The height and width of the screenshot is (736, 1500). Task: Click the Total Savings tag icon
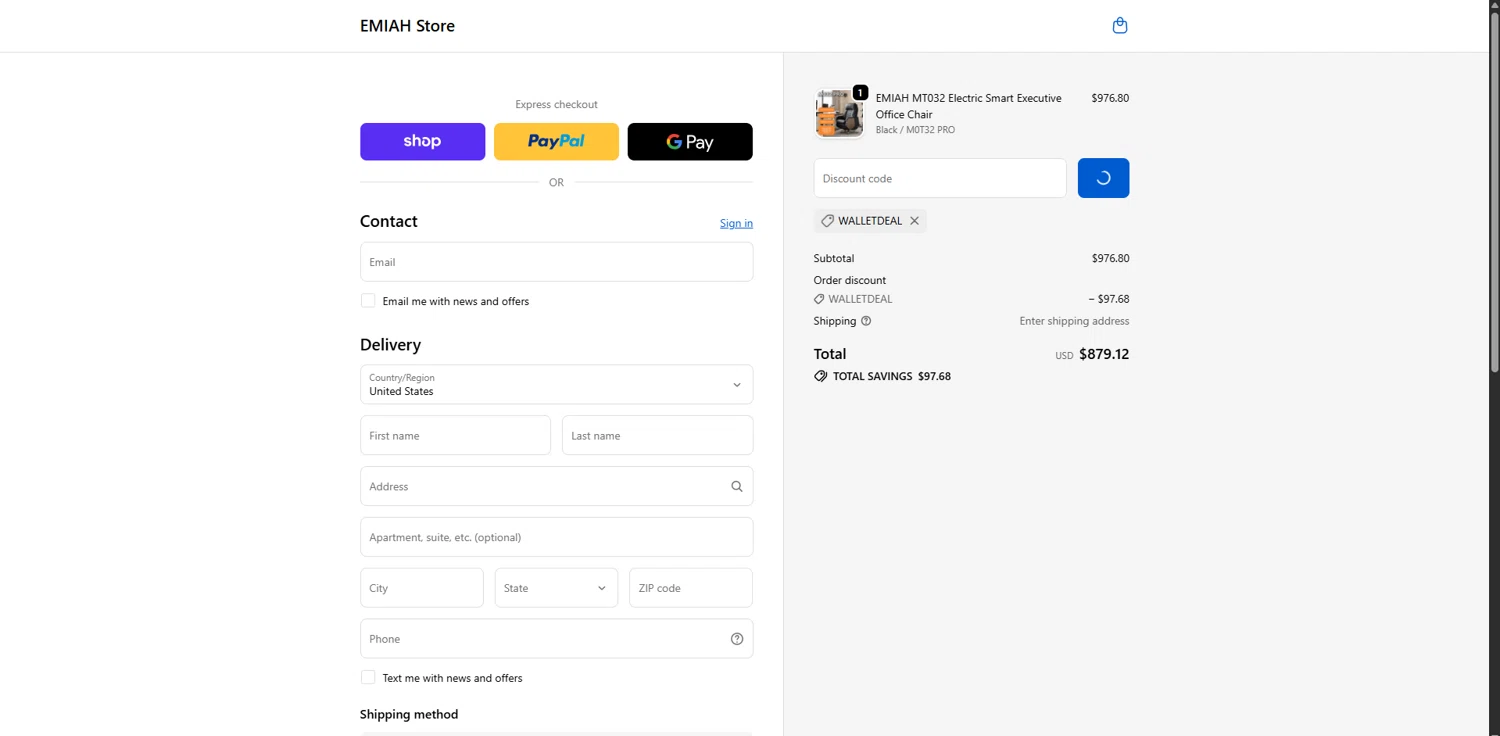click(821, 377)
